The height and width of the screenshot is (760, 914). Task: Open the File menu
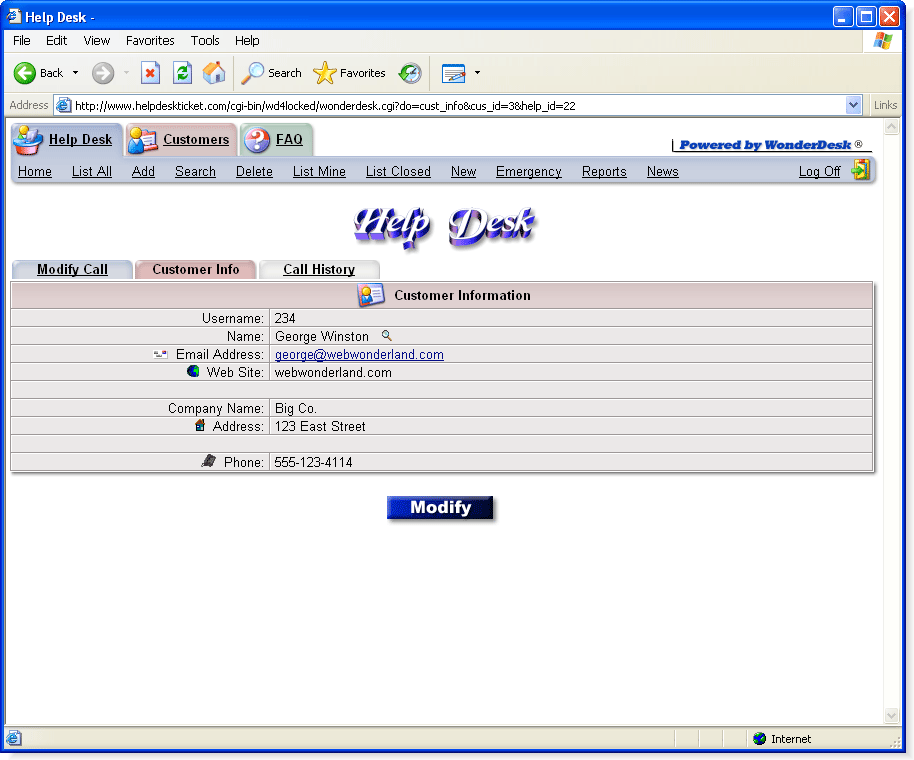(x=22, y=40)
